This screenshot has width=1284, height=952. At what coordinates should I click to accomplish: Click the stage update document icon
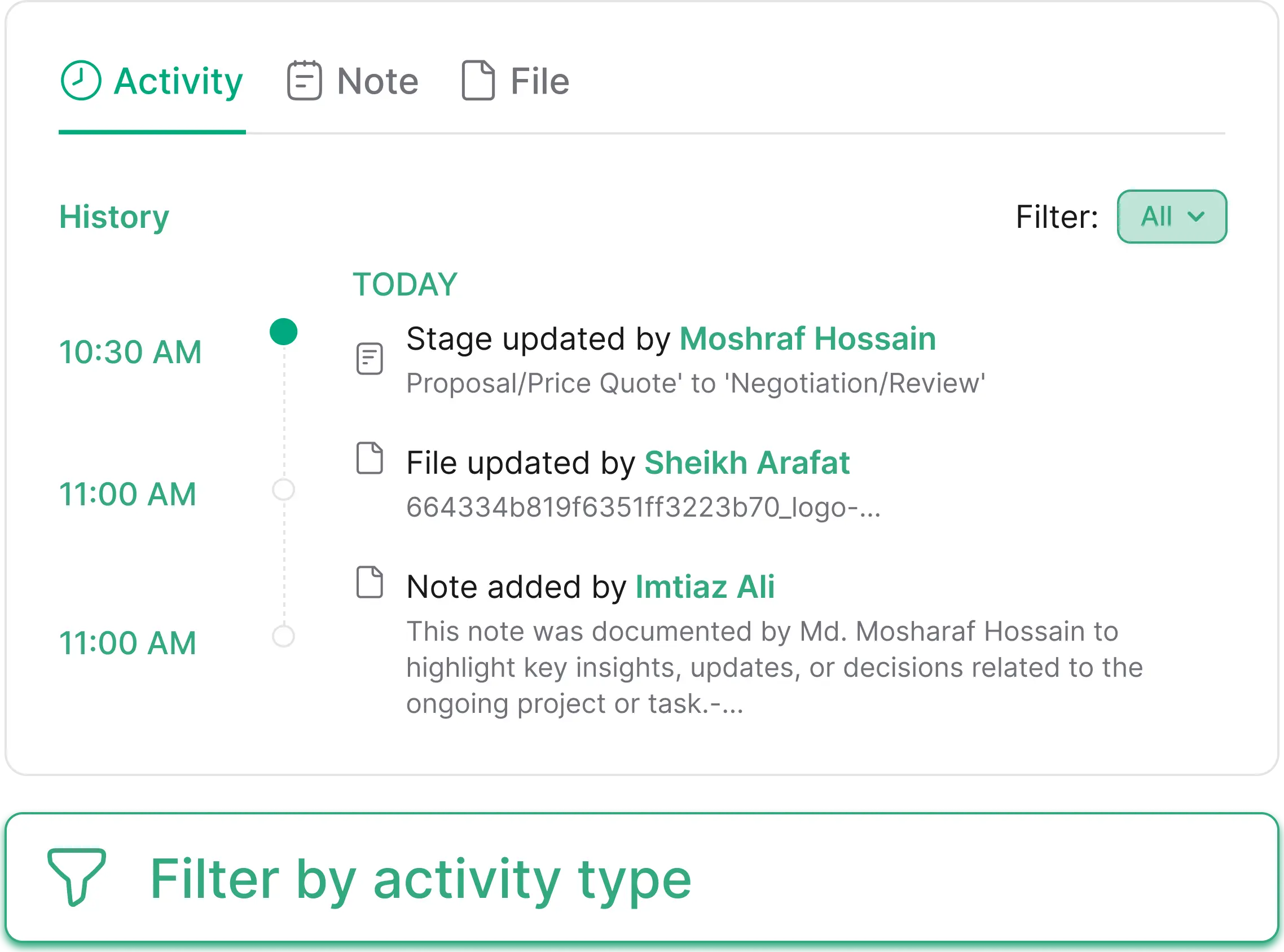tap(370, 359)
